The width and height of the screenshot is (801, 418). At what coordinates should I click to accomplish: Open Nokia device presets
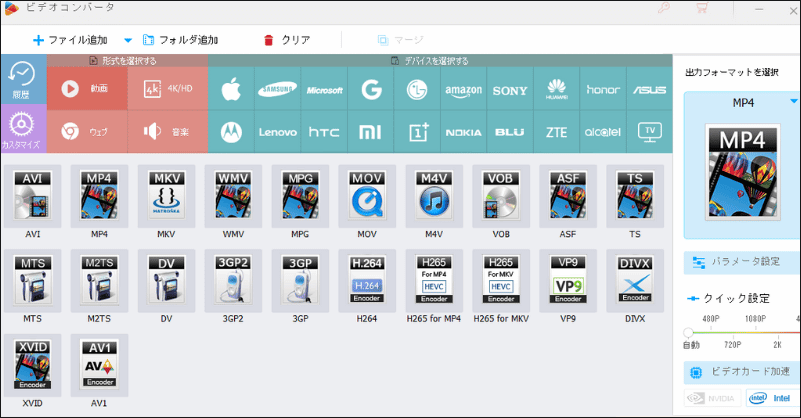point(463,132)
